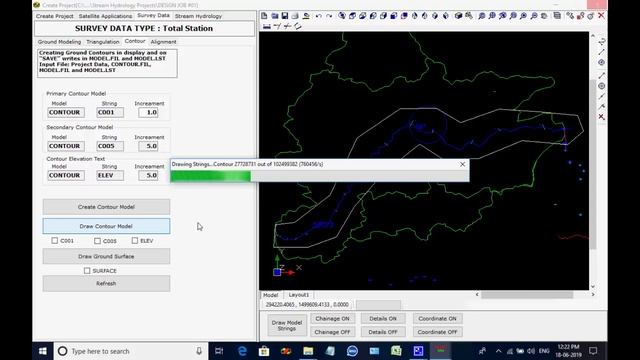Click the Create Contour Model button
Viewport: 640px width, 360px height.
pyautogui.click(x=106, y=207)
